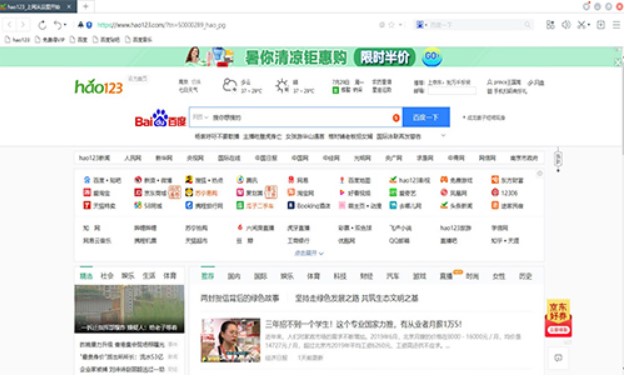This screenshot has height=377, width=627.
Task: Click the 百度地图 pin icon
Action: click(342, 180)
